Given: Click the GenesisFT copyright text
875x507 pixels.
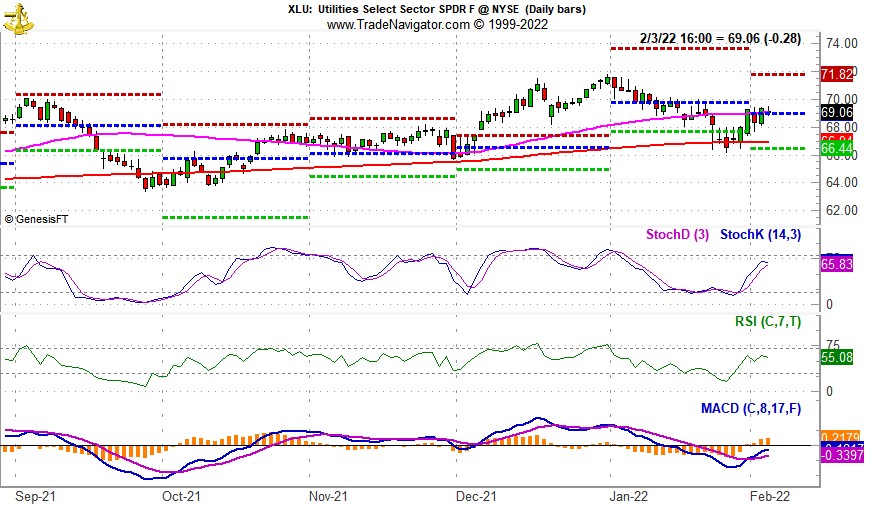Looking at the screenshot, I should tap(37, 219).
